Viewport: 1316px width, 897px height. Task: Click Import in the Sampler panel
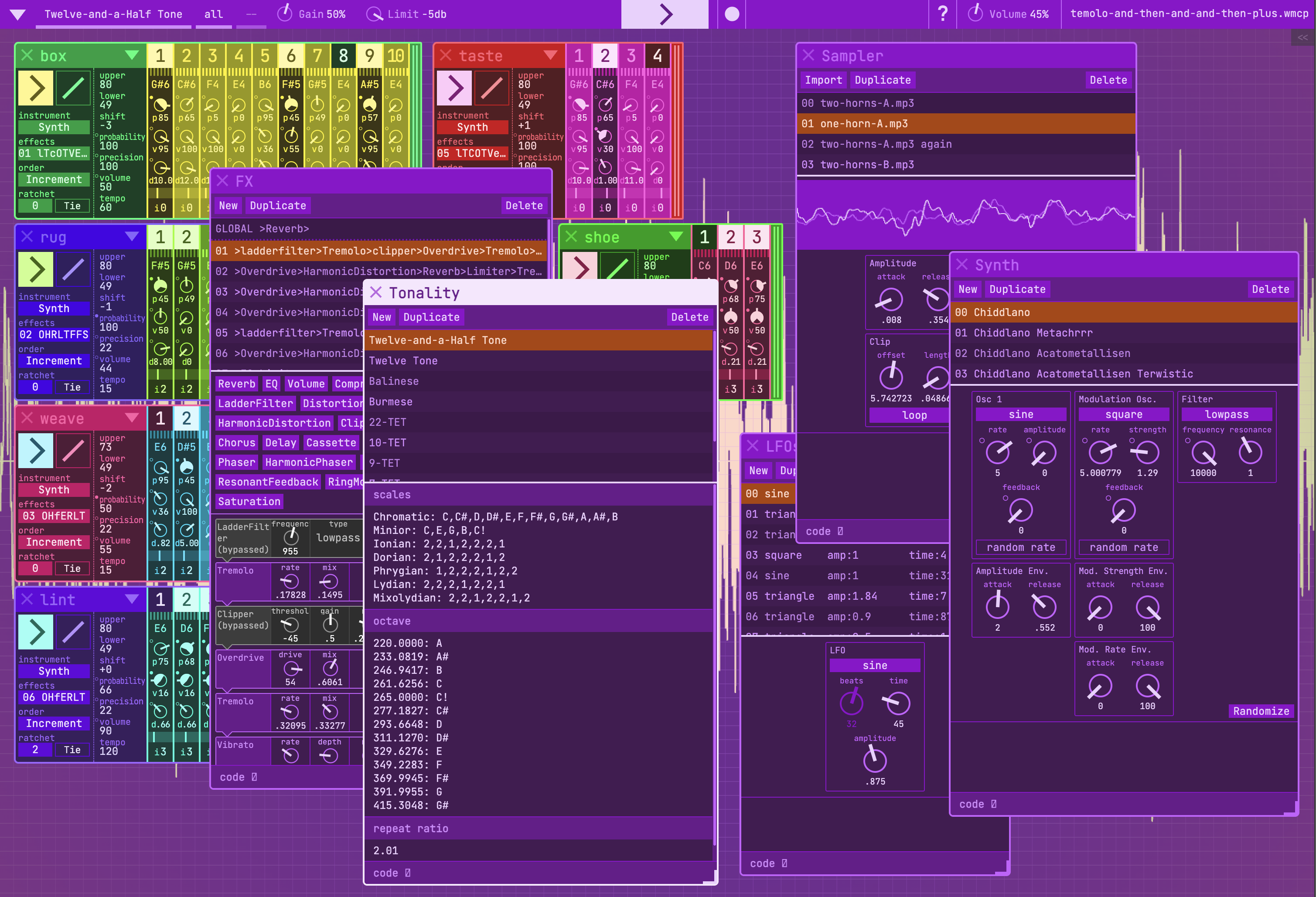tap(823, 80)
